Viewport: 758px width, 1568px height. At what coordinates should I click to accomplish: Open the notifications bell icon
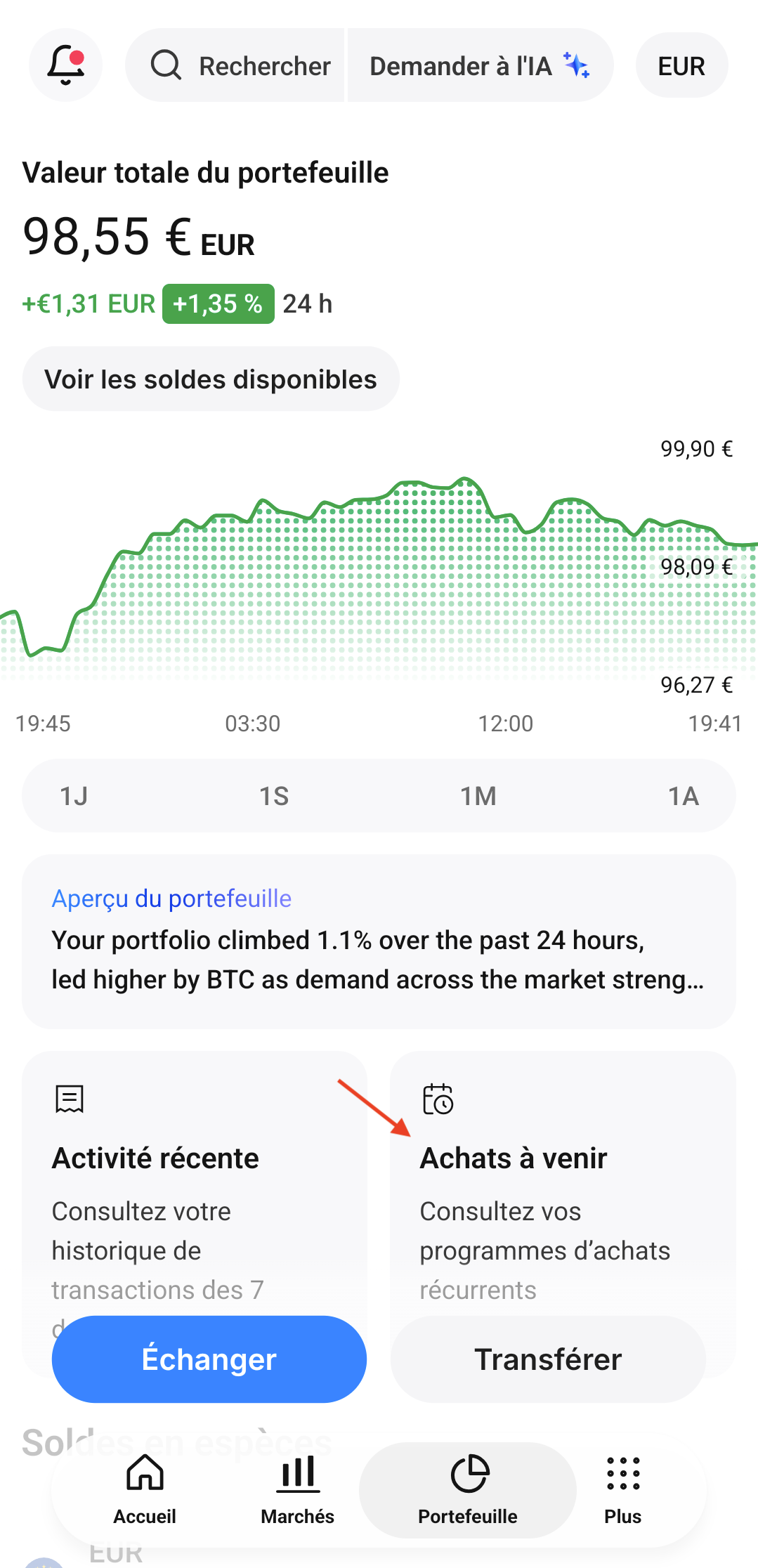click(65, 65)
